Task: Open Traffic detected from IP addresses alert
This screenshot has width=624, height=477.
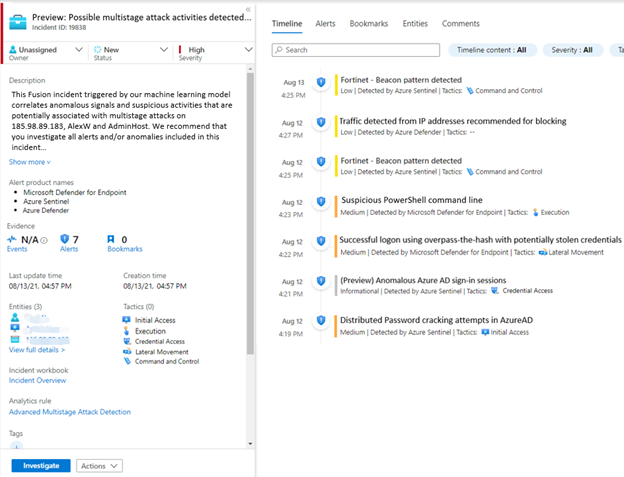Action: coord(453,121)
